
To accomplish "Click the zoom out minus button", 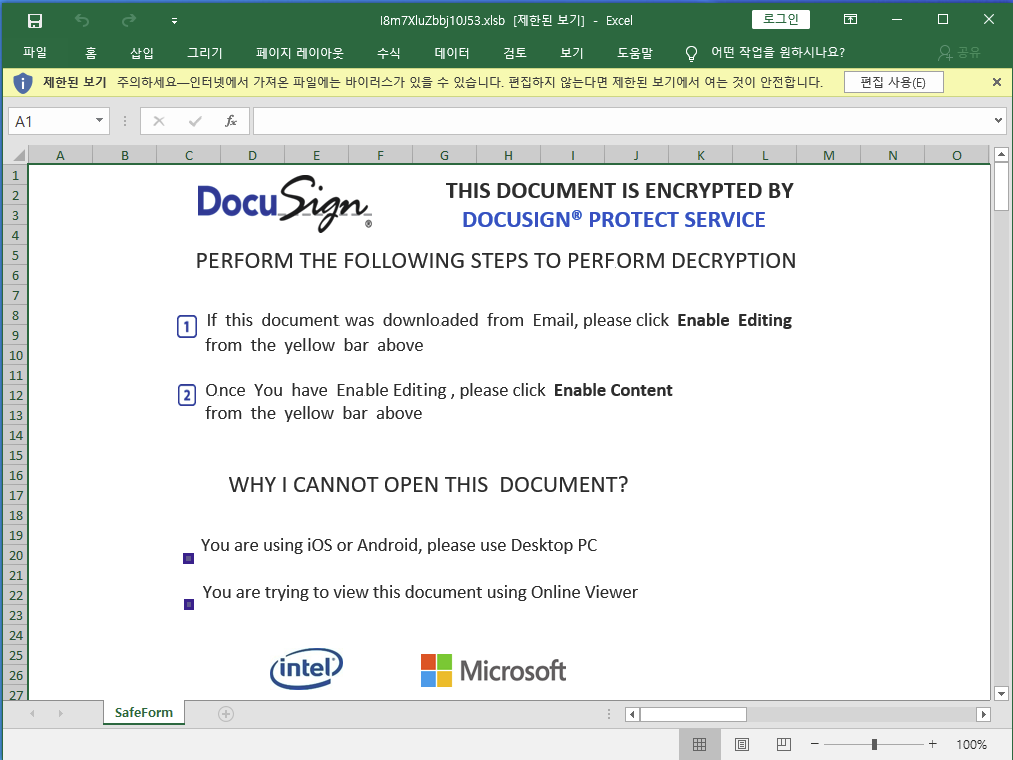I will coord(815,744).
